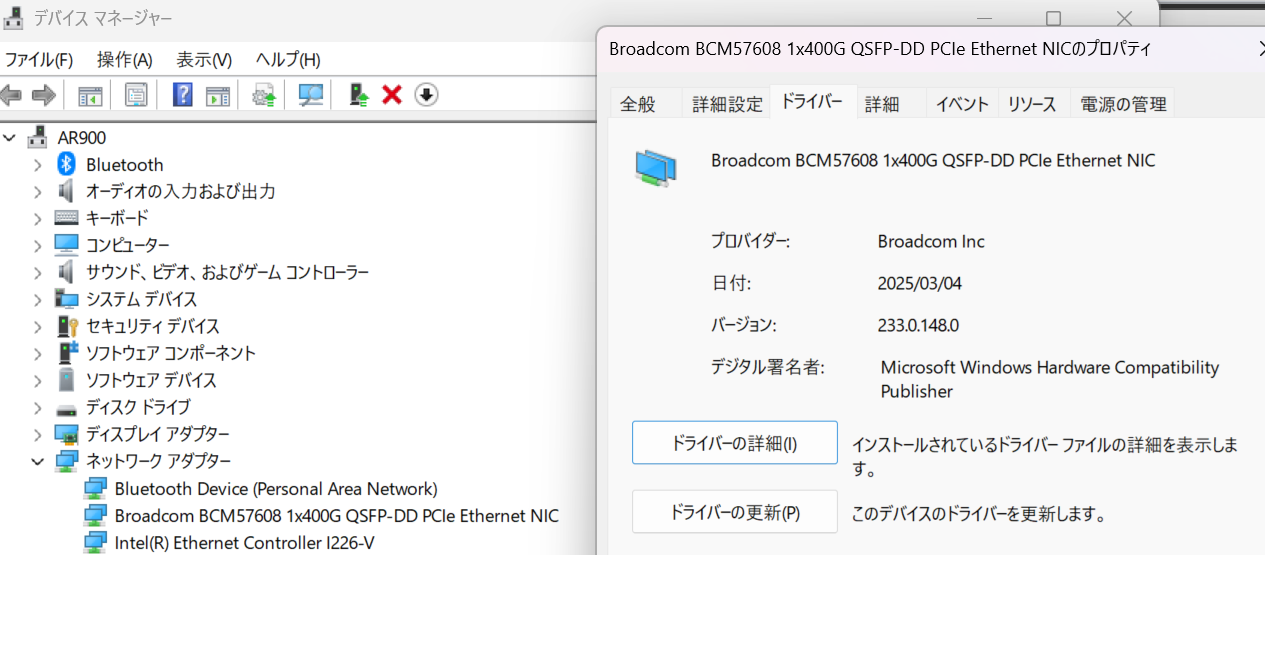This screenshot has width=1265, height=648.
Task: Click the Forward arrow toolbar icon
Action: pyautogui.click(x=43, y=95)
